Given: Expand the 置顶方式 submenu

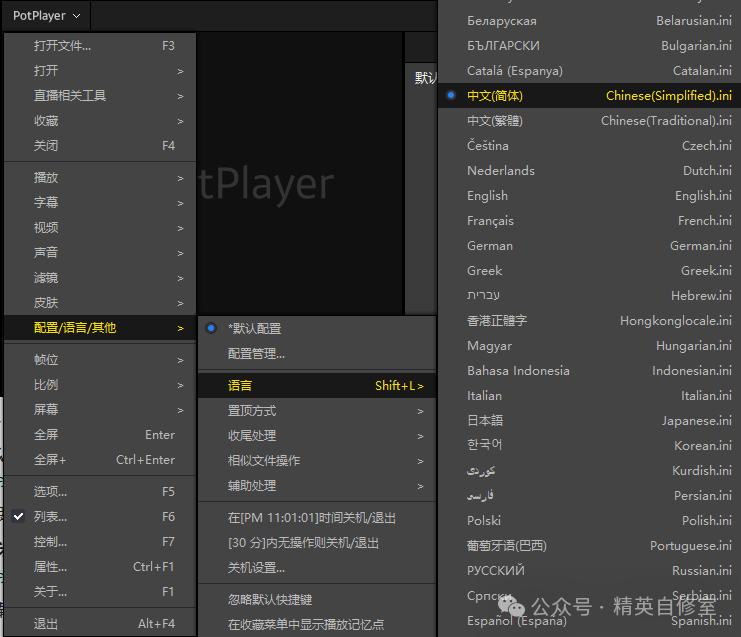Looking at the screenshot, I should 252,411.
